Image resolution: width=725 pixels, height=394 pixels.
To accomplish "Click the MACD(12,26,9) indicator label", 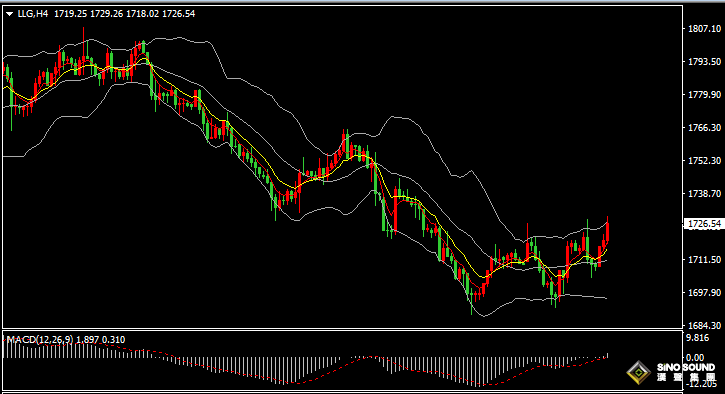I will tap(40, 340).
